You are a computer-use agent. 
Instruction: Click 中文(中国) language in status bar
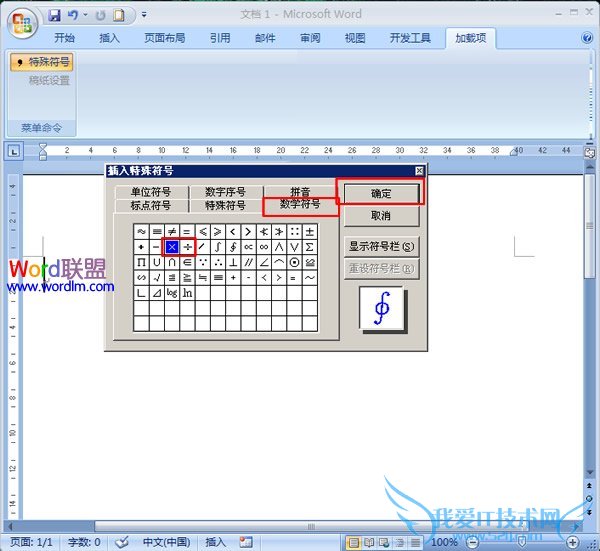point(166,542)
